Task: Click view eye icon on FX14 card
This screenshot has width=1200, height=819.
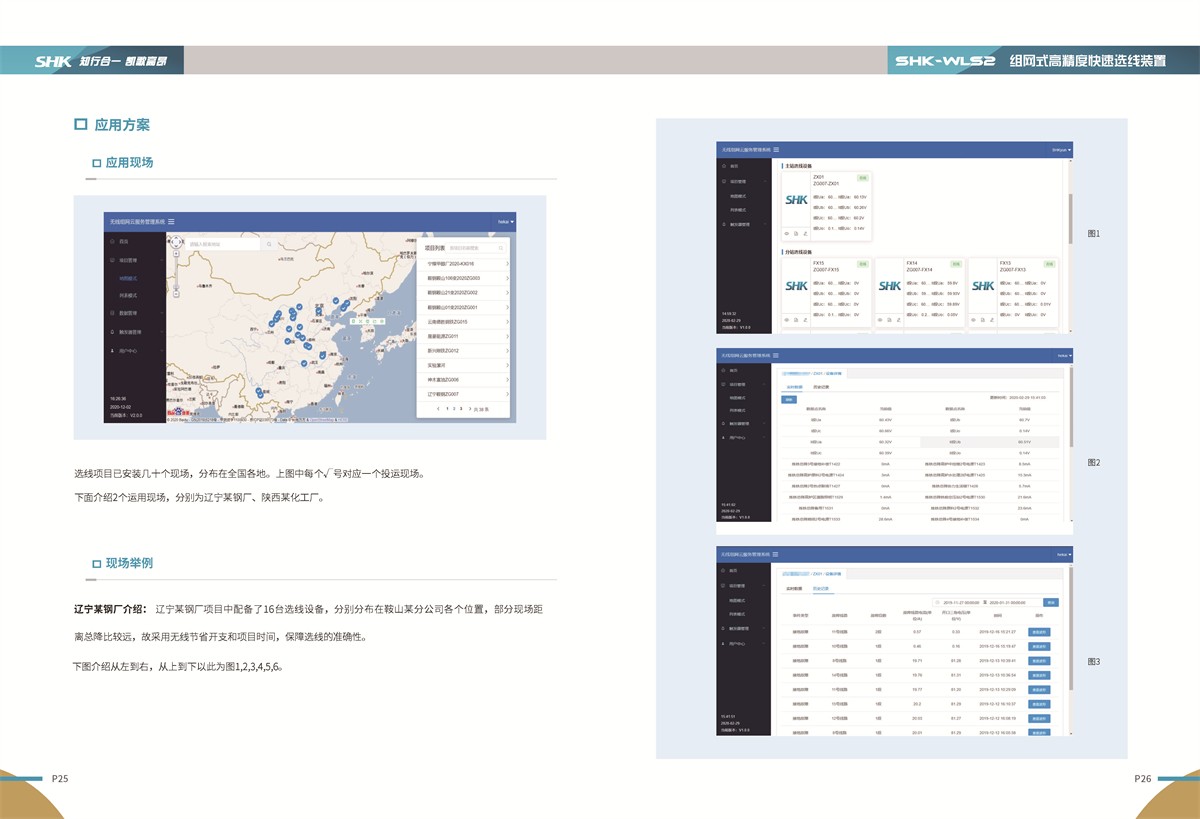Action: (x=880, y=320)
